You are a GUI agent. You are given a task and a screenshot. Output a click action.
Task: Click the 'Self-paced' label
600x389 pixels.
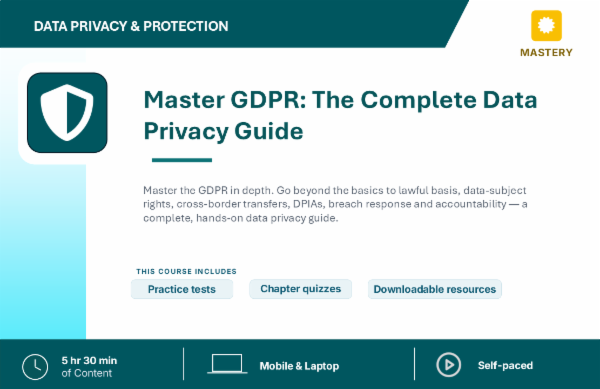pos(505,365)
